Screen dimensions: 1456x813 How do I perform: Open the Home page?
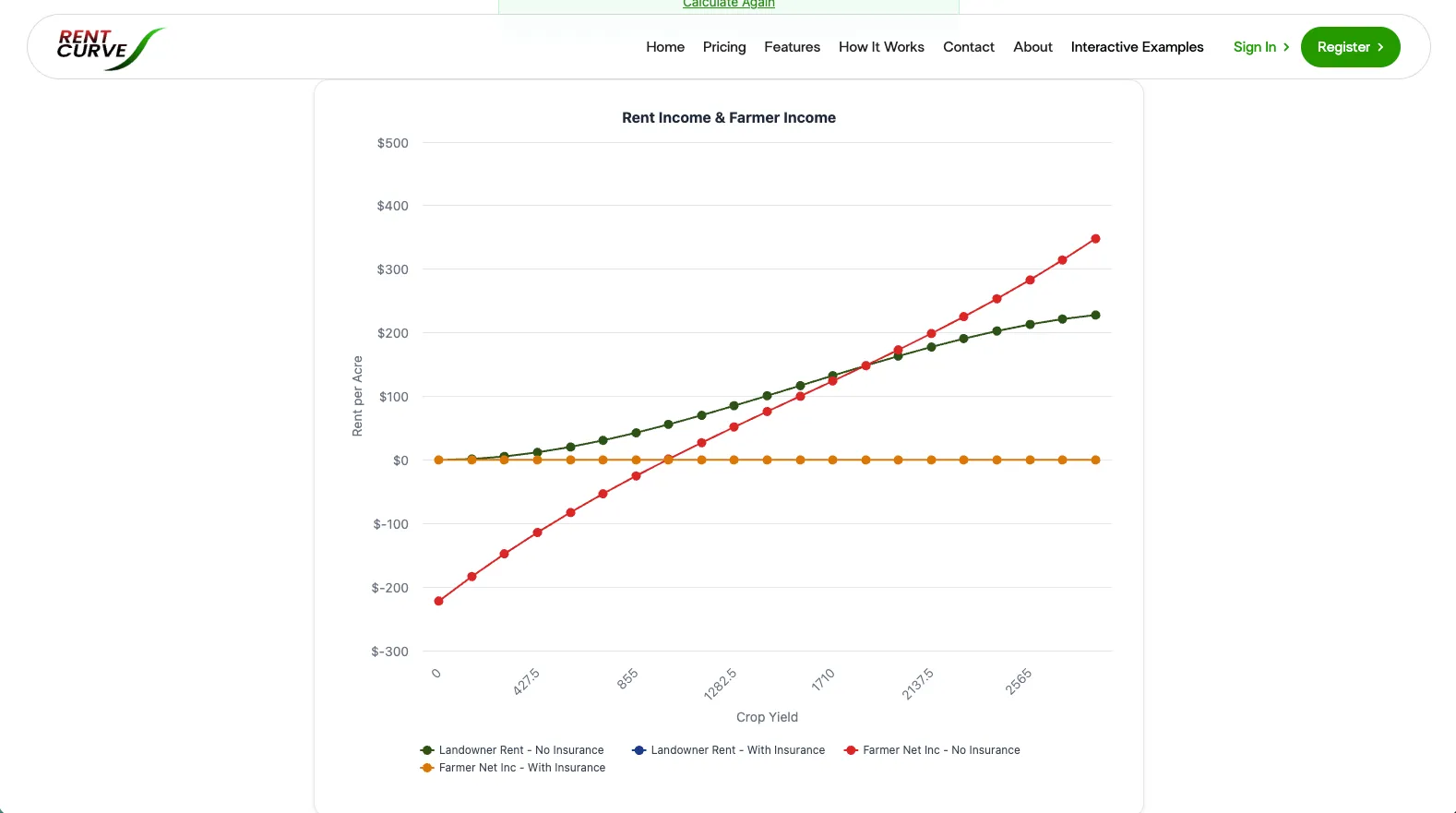coord(665,47)
